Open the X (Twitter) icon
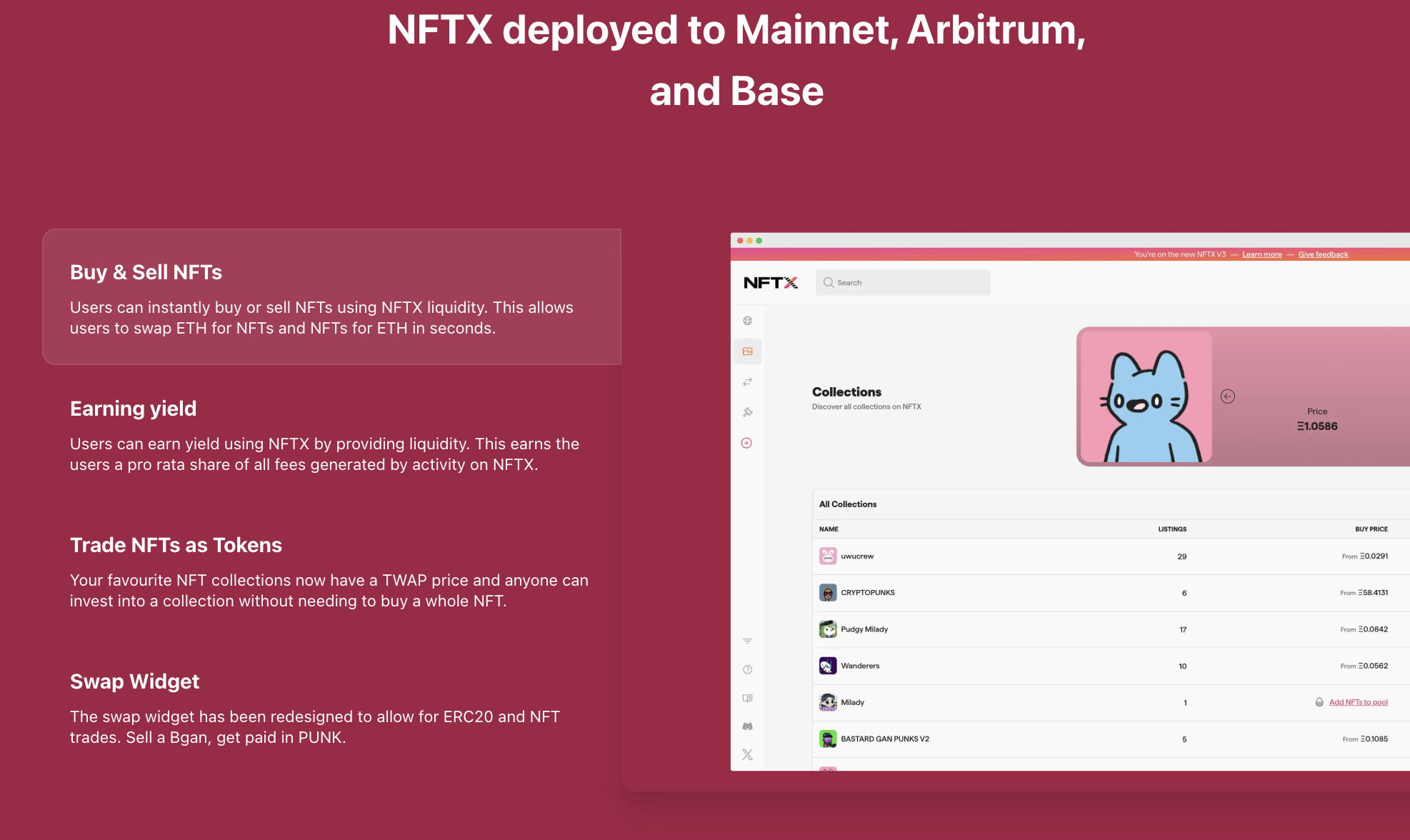Screen dimensions: 1410x840 (x=747, y=755)
